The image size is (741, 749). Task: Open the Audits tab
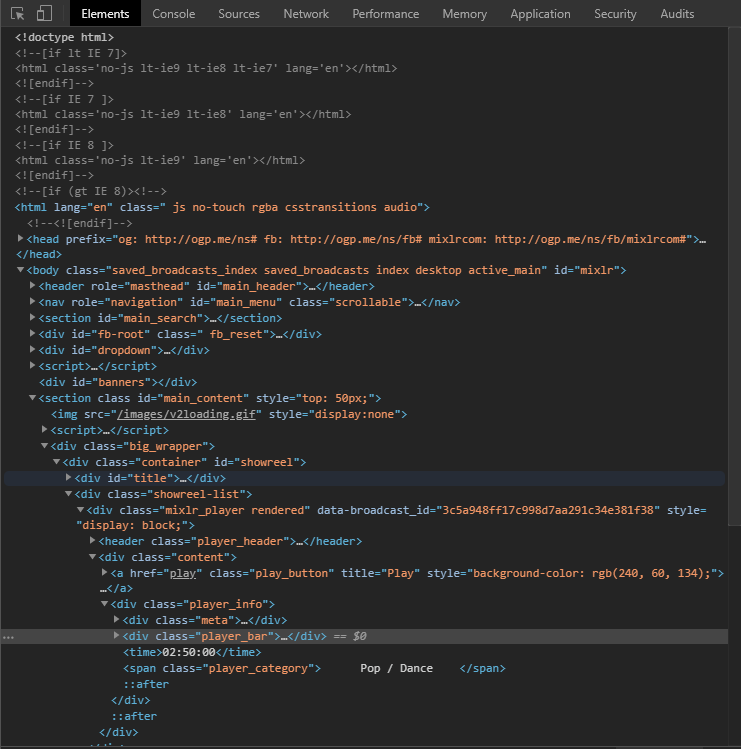pos(677,13)
